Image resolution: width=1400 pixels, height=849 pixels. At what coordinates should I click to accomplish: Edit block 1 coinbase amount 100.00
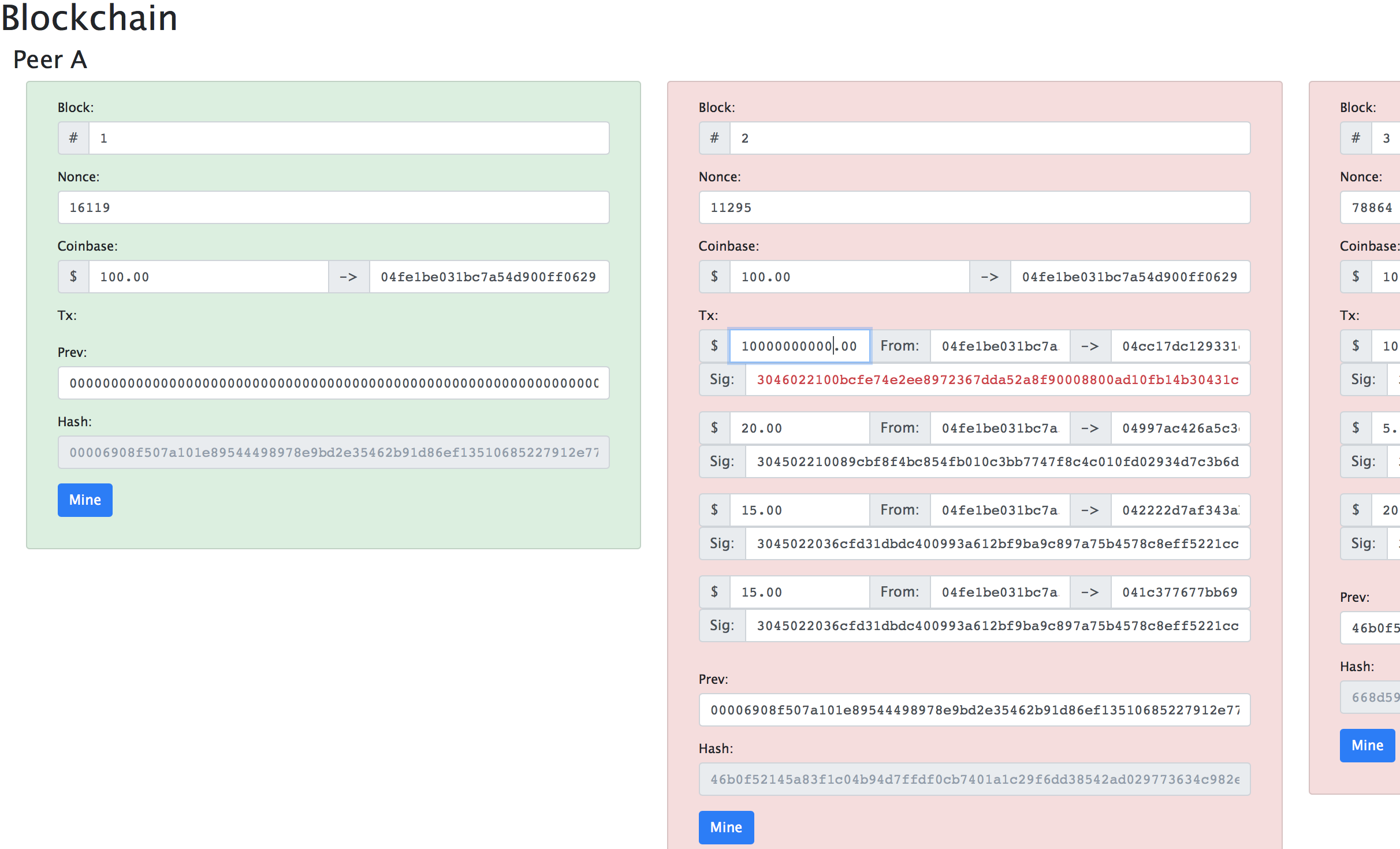tap(208, 277)
